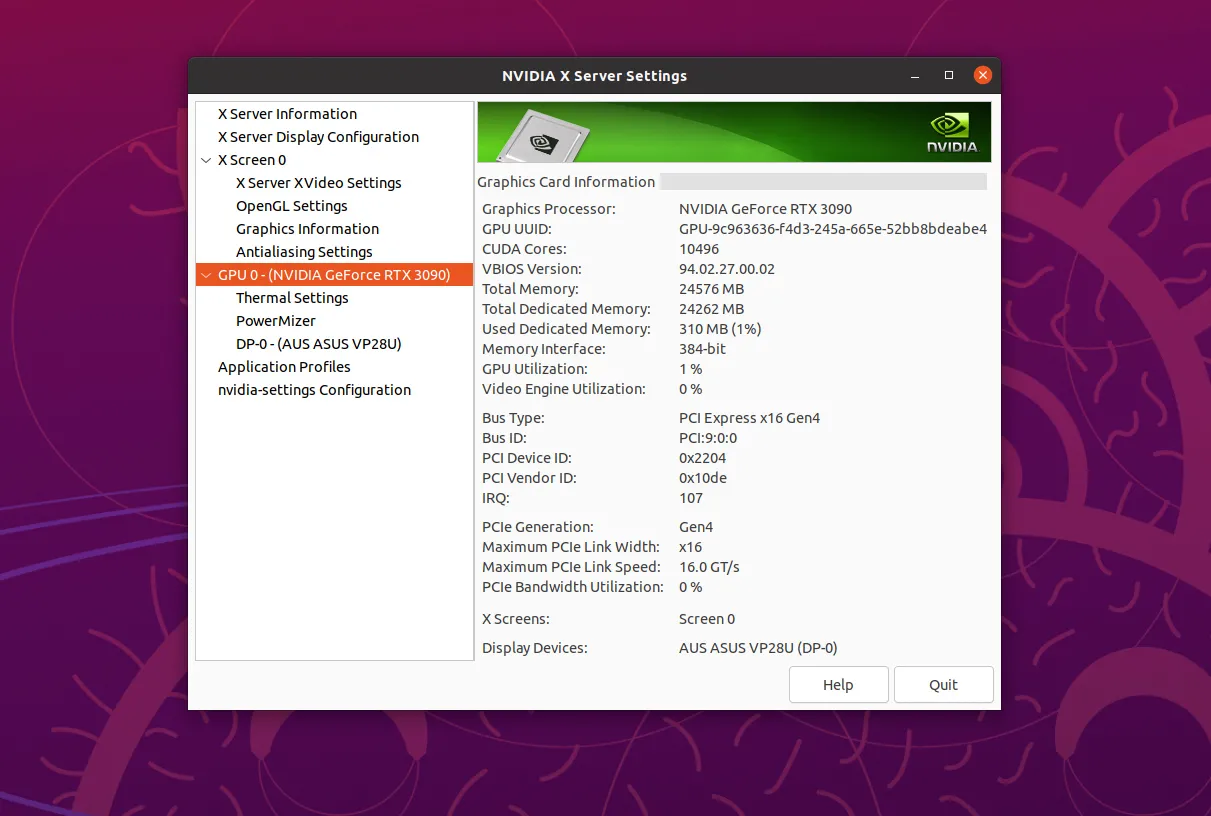Collapse the GPU 0 tree arrow
The image size is (1211, 816).
(x=207, y=275)
